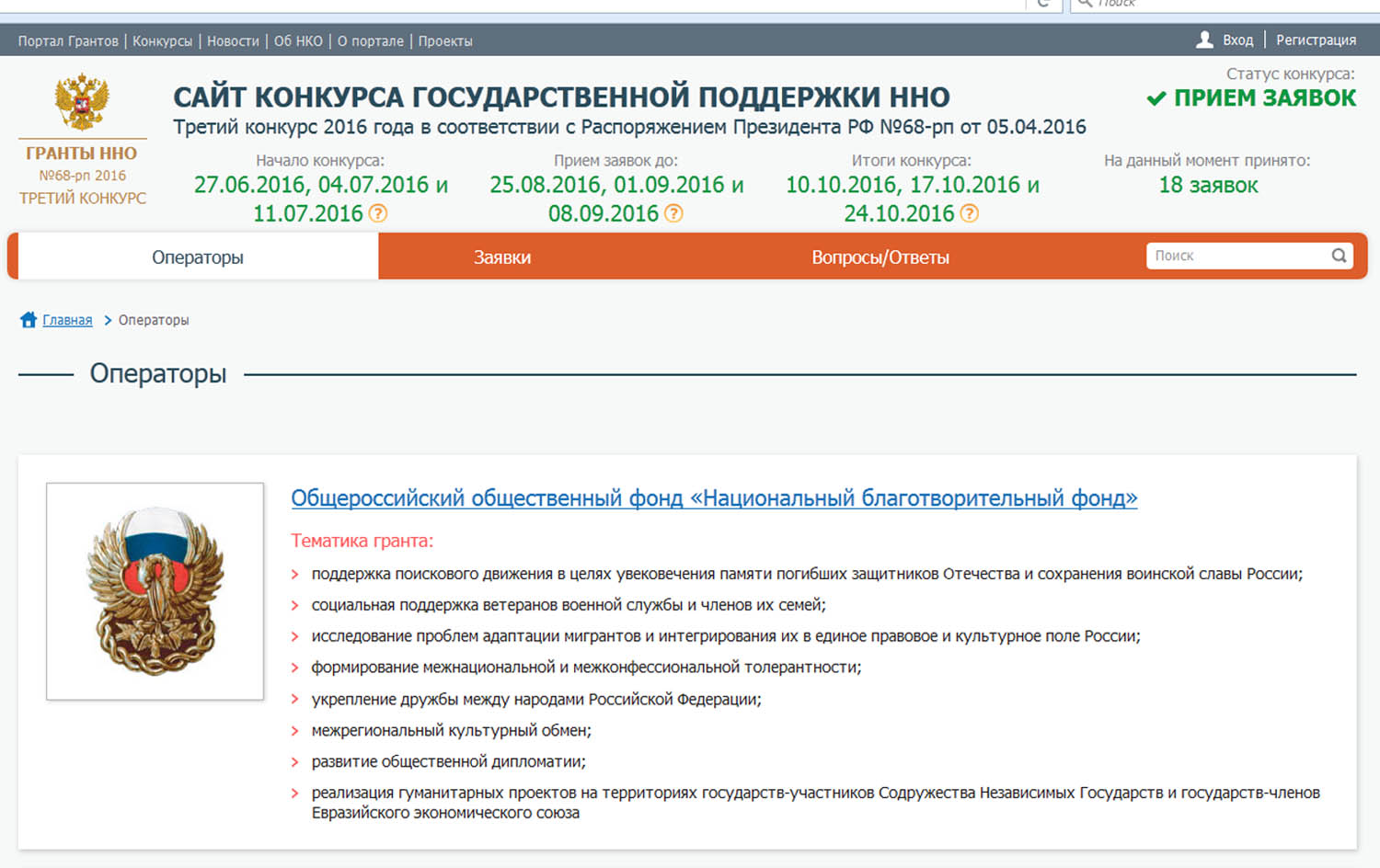Follow the Главная breadcrumb link
Image resolution: width=1380 pixels, height=868 pixels.
(x=67, y=320)
